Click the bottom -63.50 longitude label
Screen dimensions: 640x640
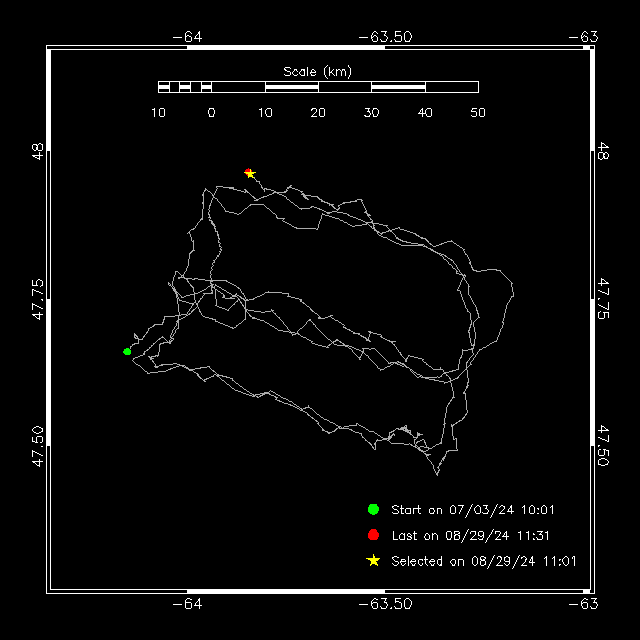point(385,604)
